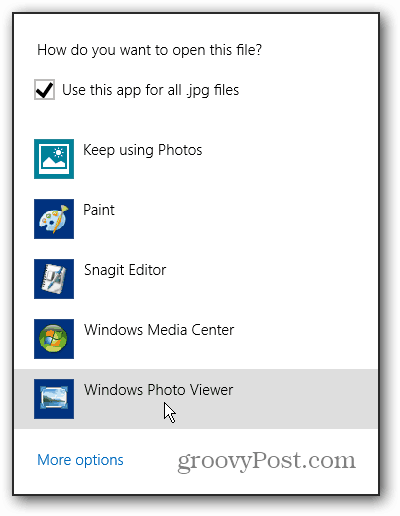Click blank area right of Paint label

tap(246, 219)
